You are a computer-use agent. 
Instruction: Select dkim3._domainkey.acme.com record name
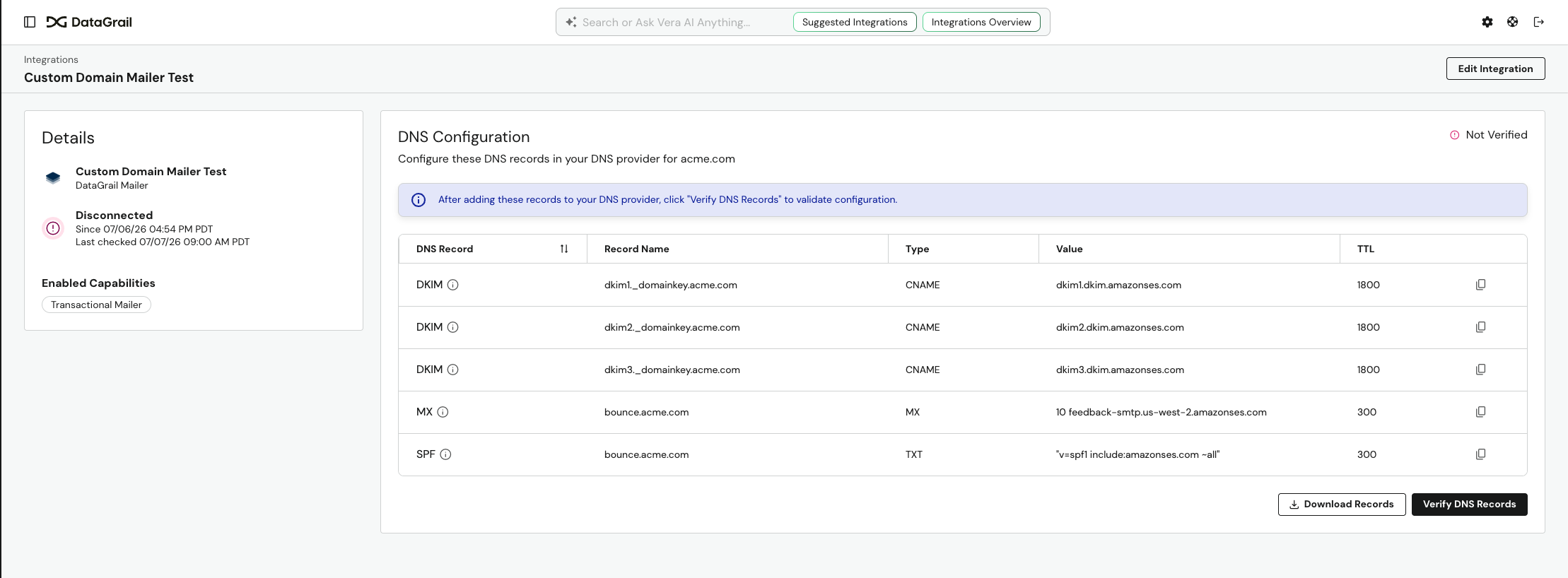tap(672, 370)
